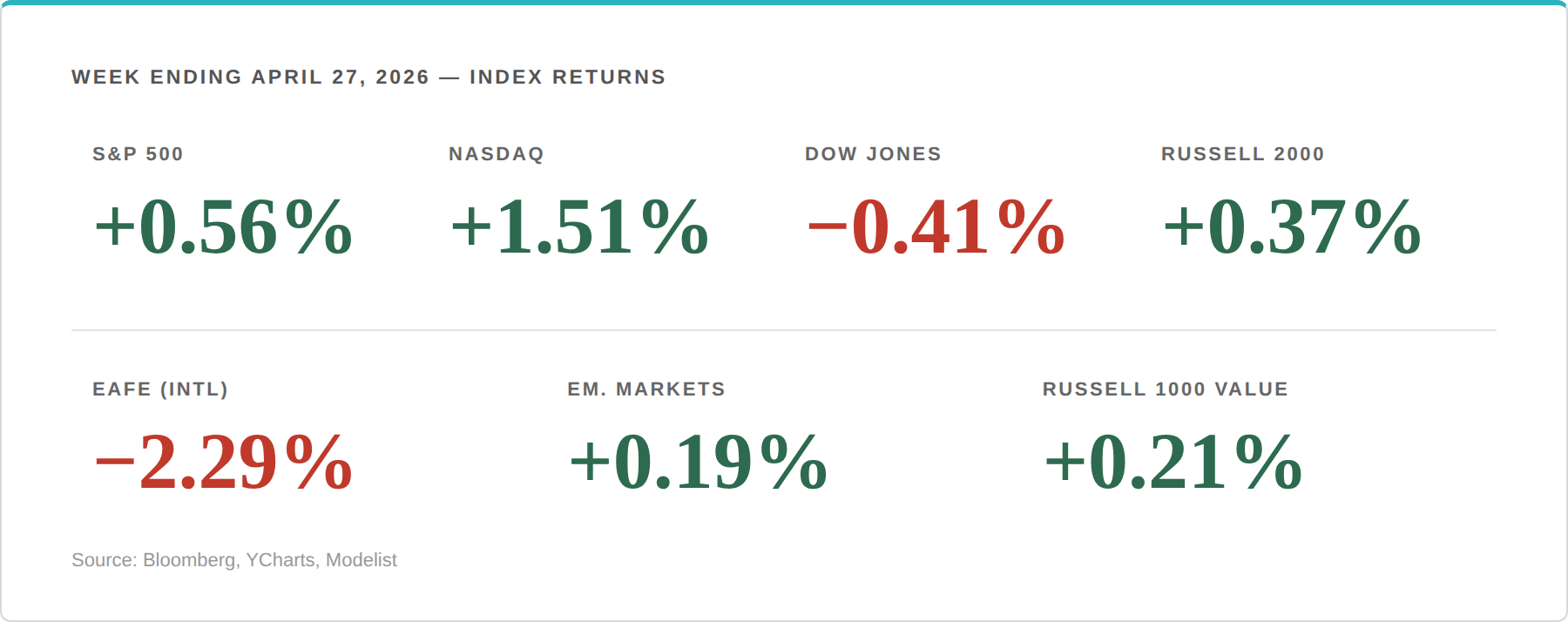Select the Russell 1000 Value label
1568x622 pixels.
click(1165, 389)
